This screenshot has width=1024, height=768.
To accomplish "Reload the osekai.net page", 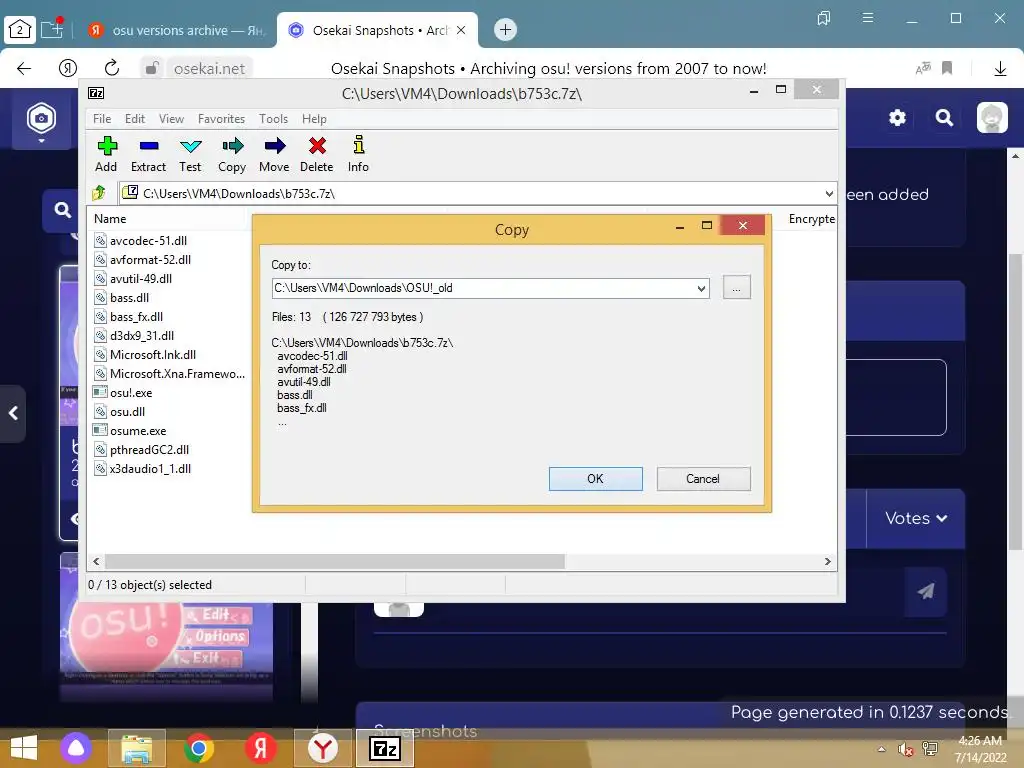I will [x=112, y=68].
